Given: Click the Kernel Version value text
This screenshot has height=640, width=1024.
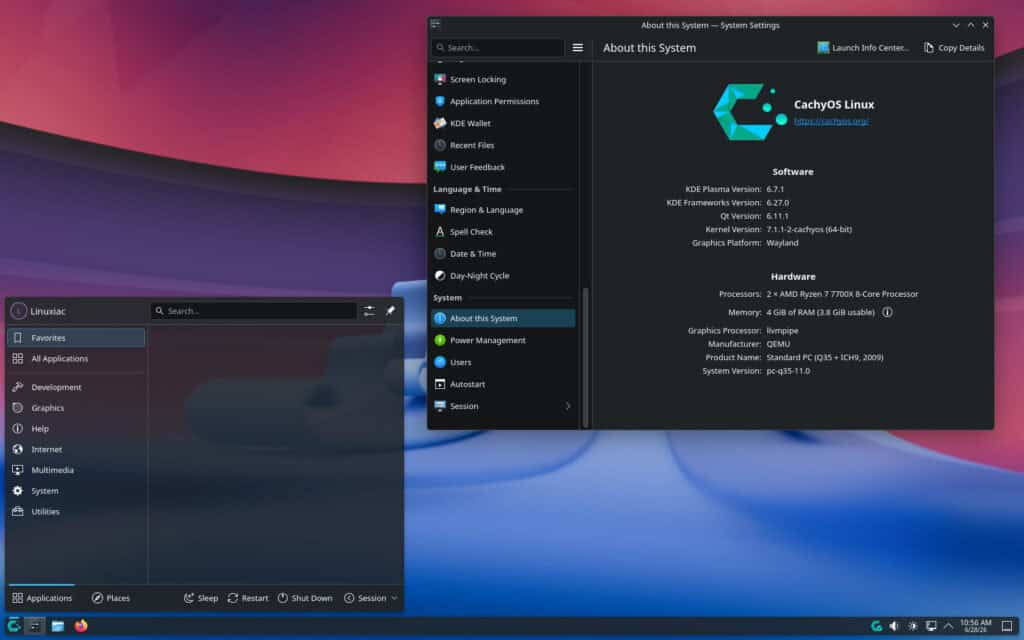Looking at the screenshot, I should [808, 229].
